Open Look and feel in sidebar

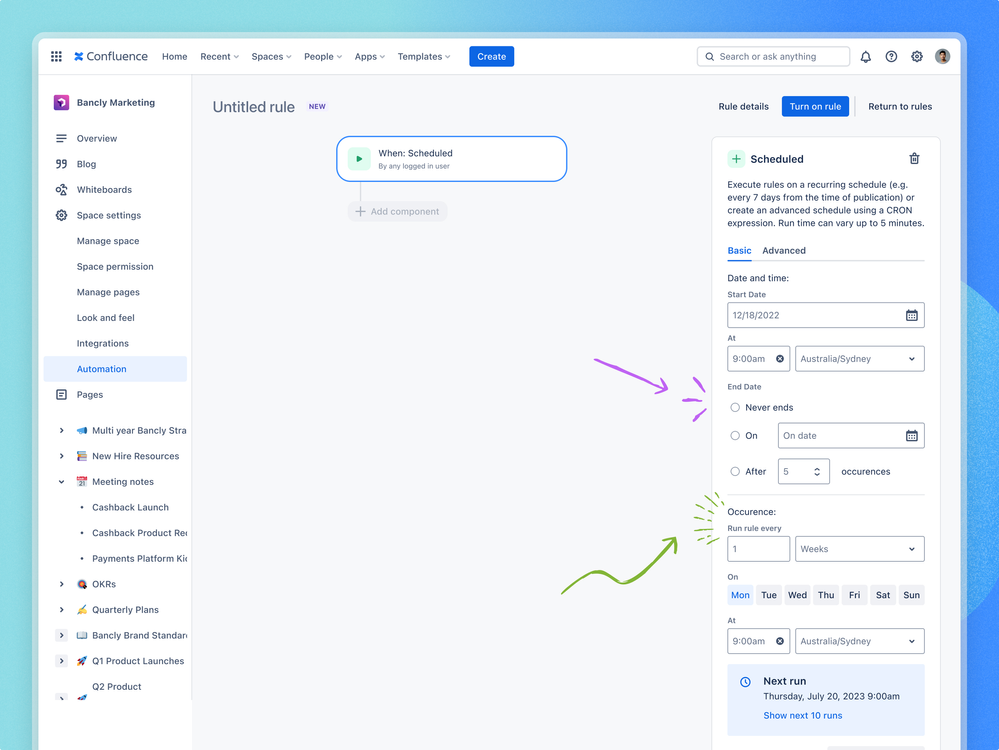[x=106, y=318]
